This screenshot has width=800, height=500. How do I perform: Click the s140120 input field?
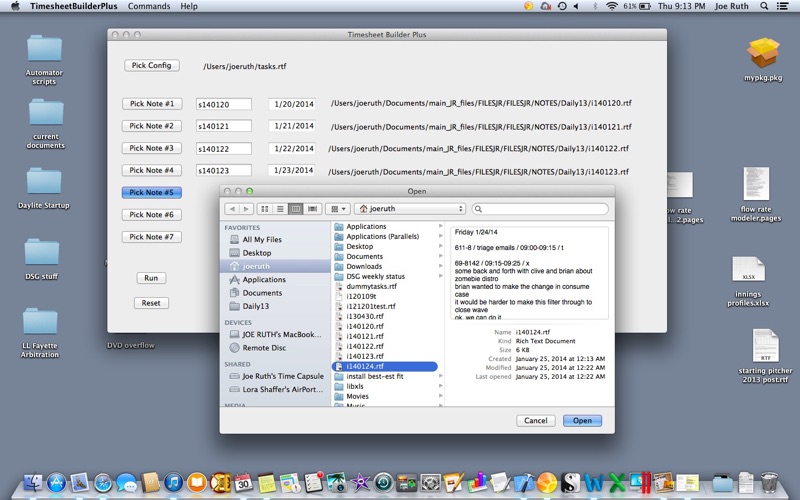[x=223, y=104]
